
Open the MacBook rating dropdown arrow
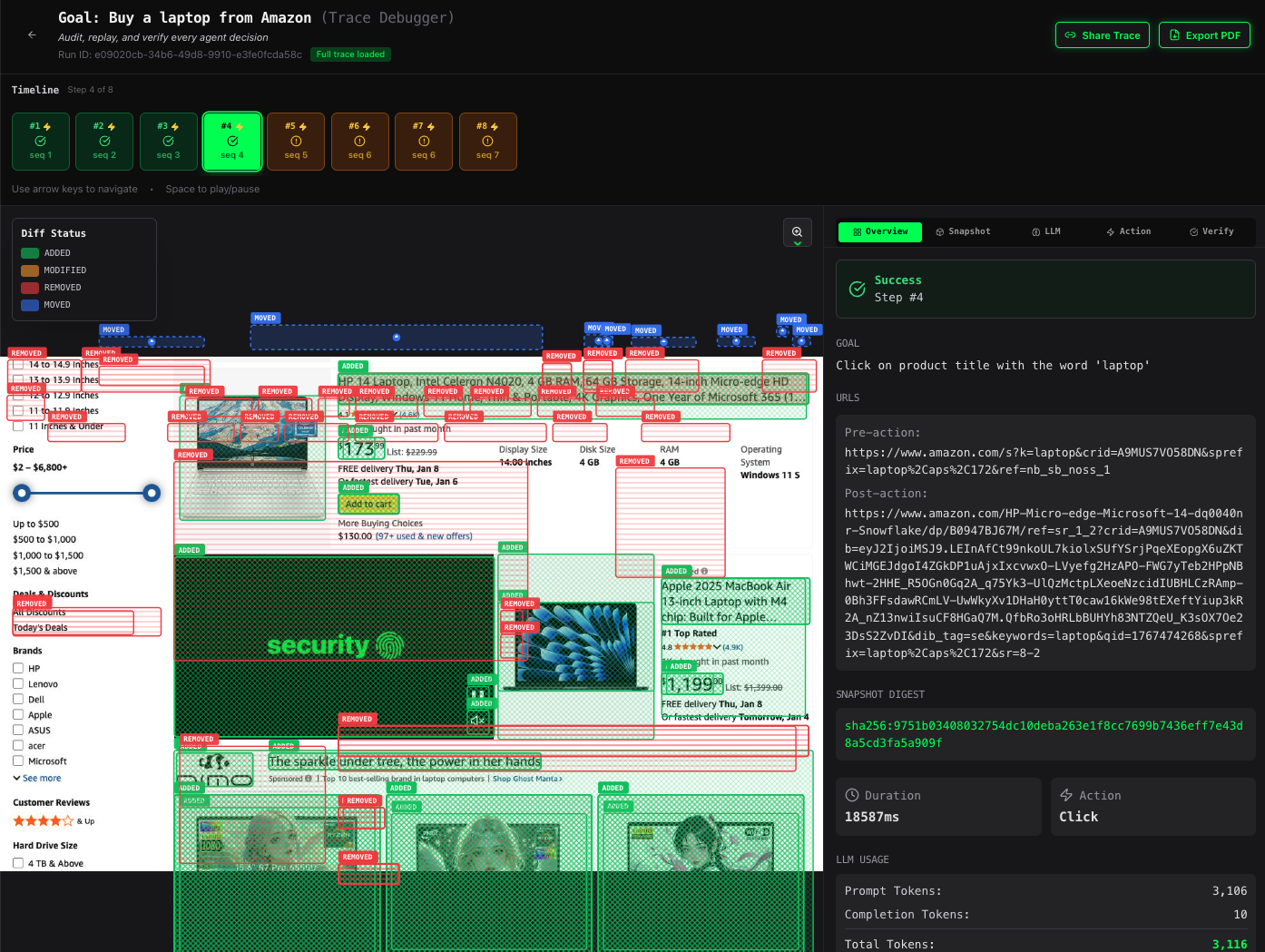[717, 647]
